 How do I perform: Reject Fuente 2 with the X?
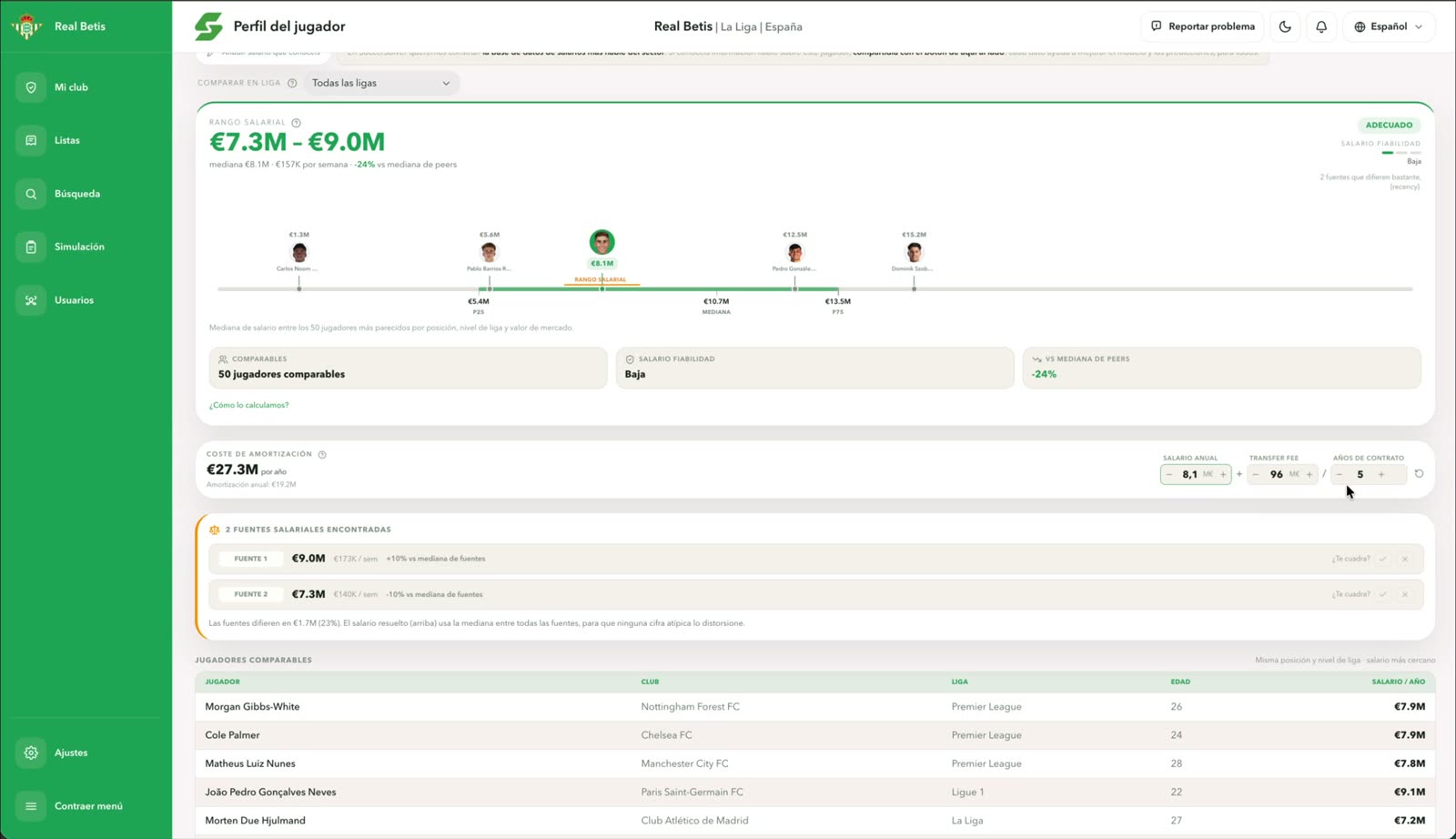(x=1405, y=594)
